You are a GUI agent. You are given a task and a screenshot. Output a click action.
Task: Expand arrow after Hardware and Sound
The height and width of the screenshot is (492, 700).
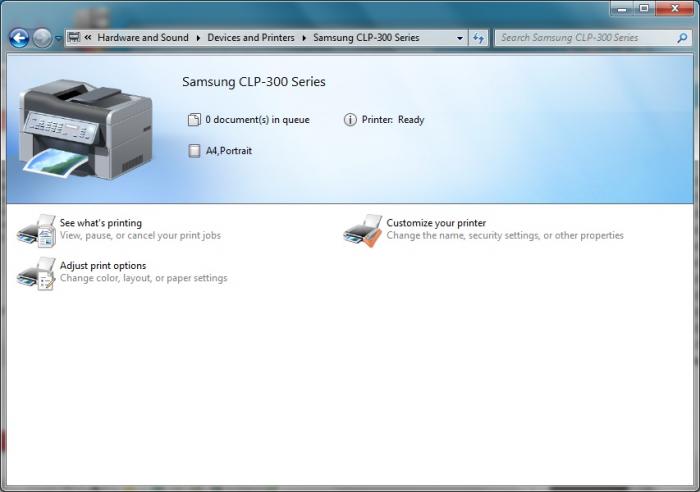point(198,38)
